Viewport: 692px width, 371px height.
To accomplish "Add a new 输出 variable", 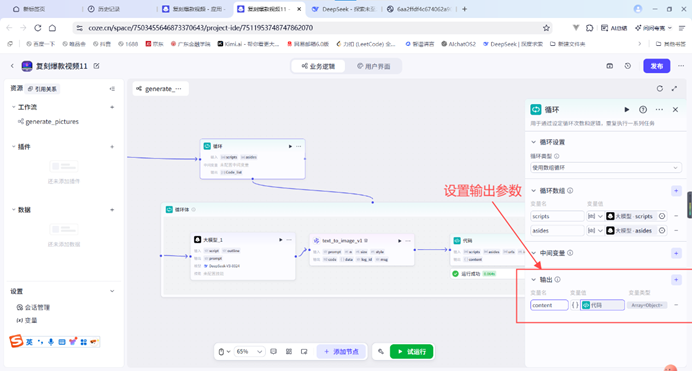I will click(676, 280).
